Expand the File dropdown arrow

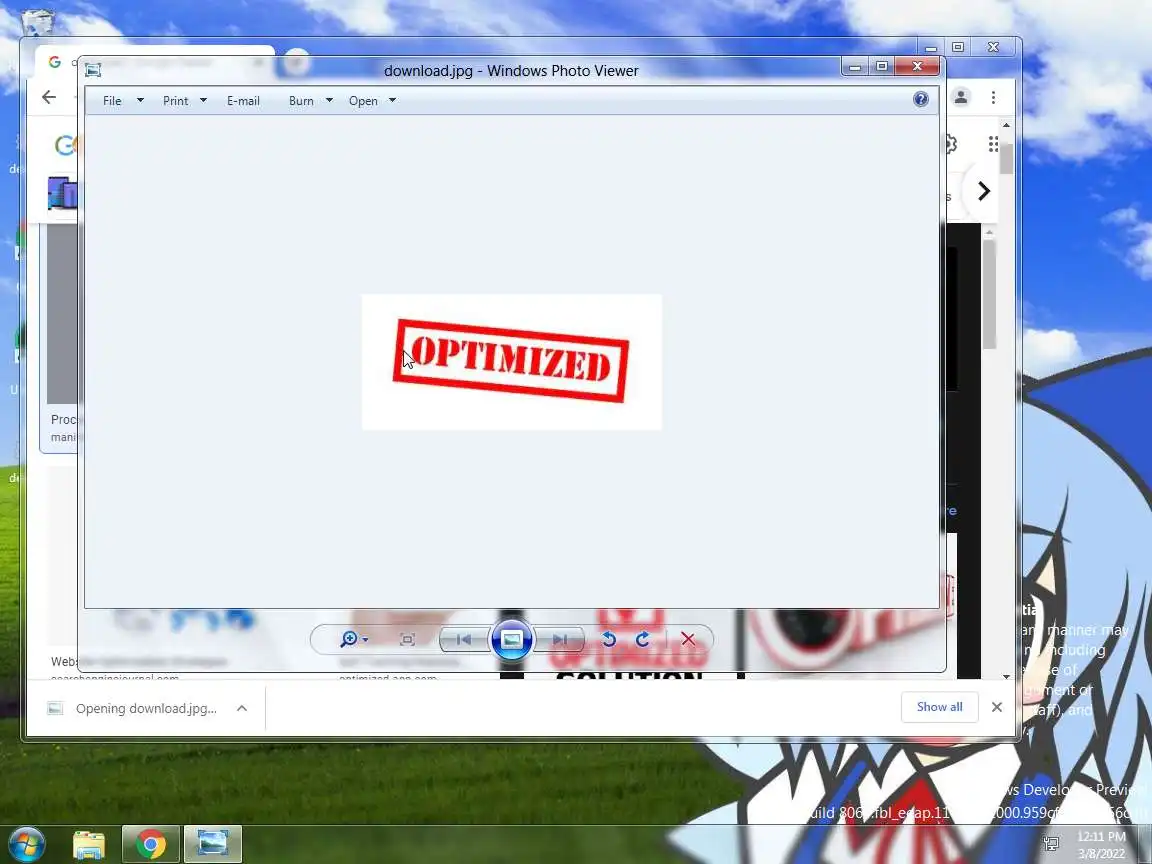(140, 101)
